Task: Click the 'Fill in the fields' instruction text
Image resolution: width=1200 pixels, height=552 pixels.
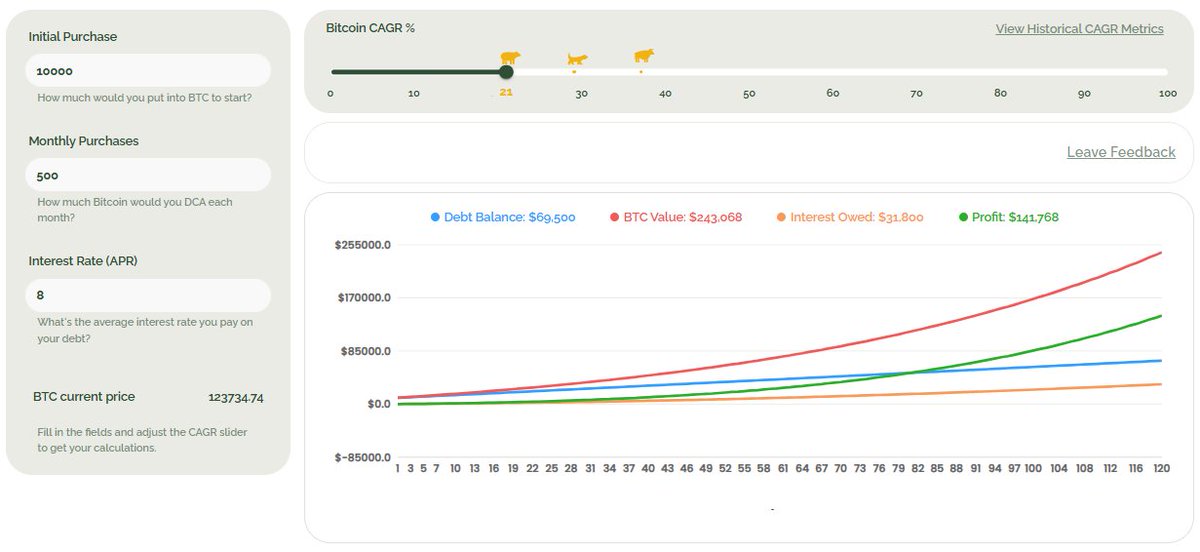Action: point(142,440)
